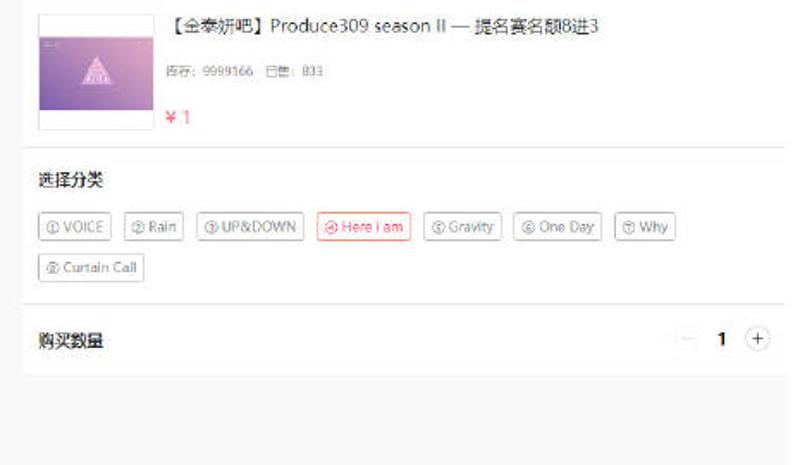This screenshot has width=800, height=465.
Task: Click the minus icon to decrease quantity
Action: [687, 339]
